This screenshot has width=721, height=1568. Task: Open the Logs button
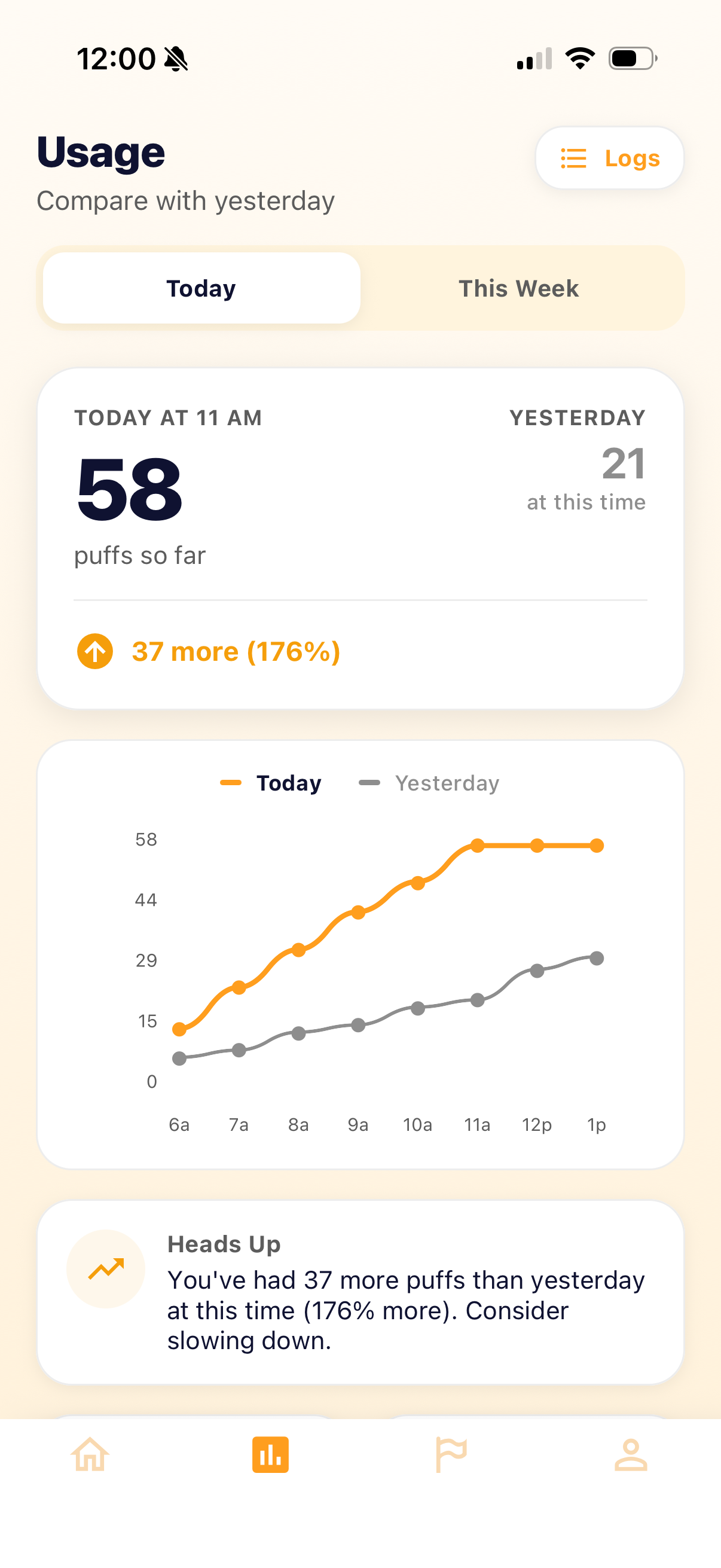click(x=609, y=158)
